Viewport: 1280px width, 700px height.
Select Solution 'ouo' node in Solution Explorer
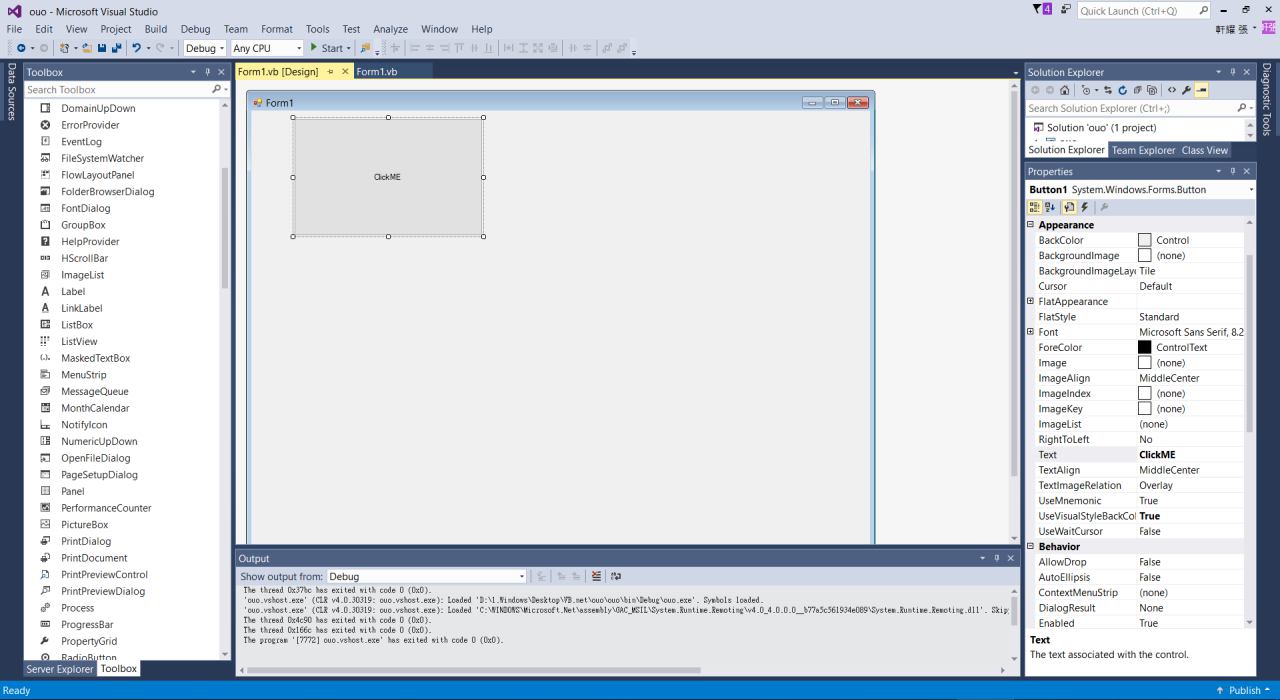click(x=1101, y=128)
